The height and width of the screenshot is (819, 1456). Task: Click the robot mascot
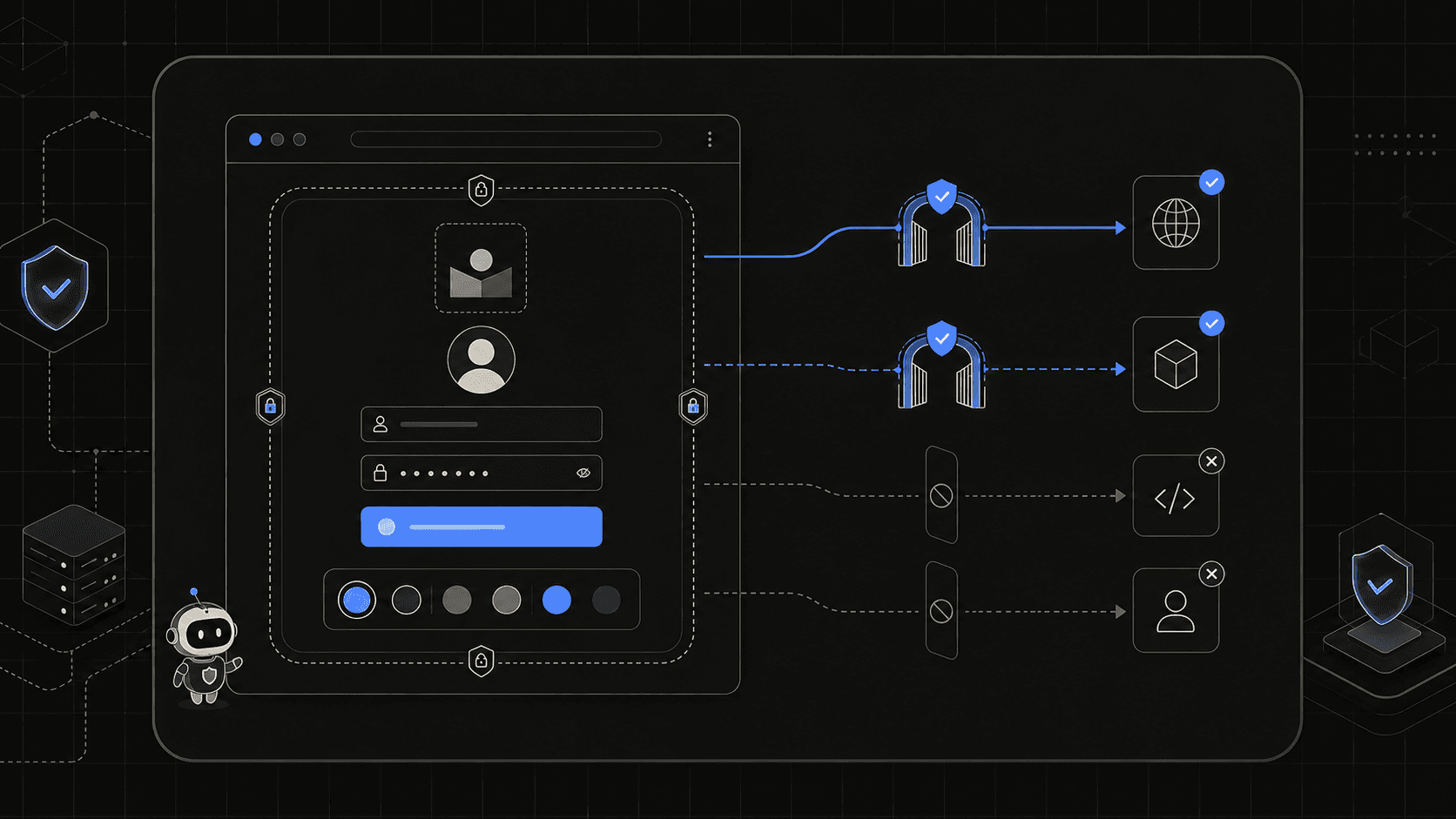pos(204,646)
